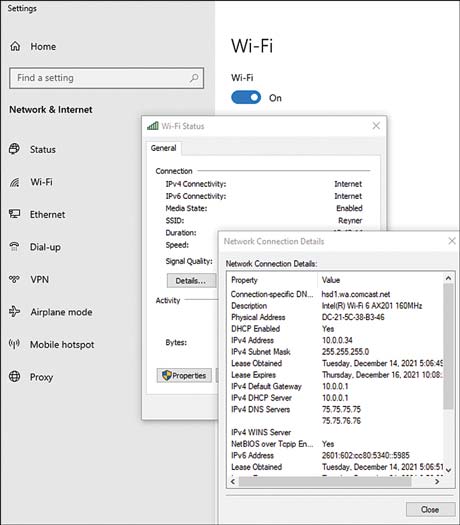Open Airplane mode icon entry
460x525 pixels.
tap(14, 311)
